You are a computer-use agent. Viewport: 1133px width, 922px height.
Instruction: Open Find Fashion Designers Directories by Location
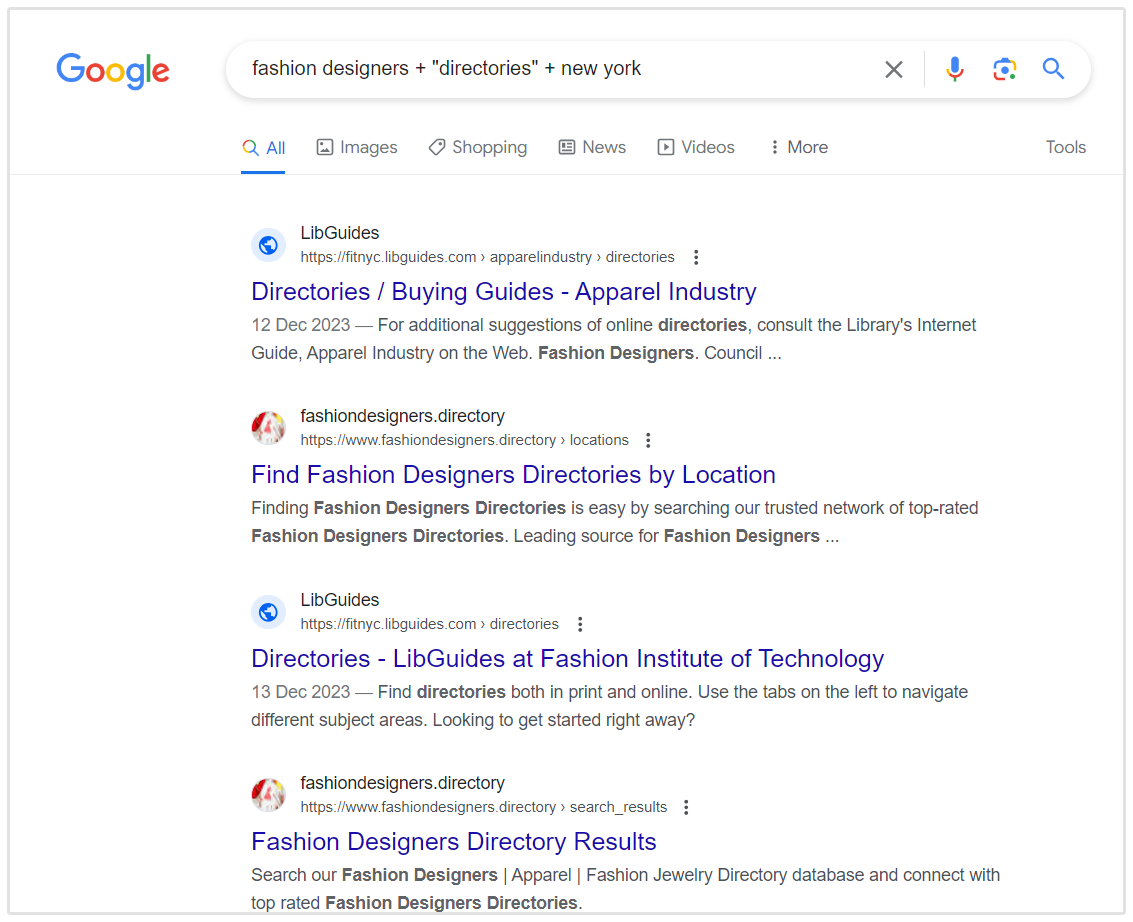coord(513,475)
